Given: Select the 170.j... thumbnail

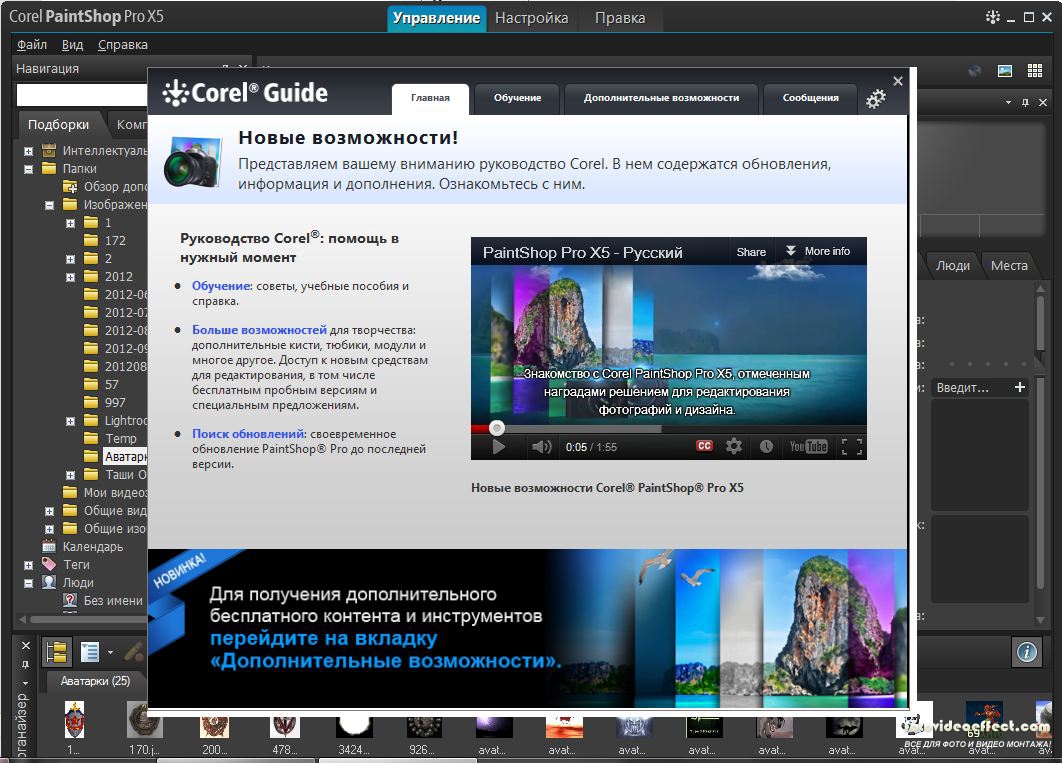Looking at the screenshot, I should tap(144, 728).
